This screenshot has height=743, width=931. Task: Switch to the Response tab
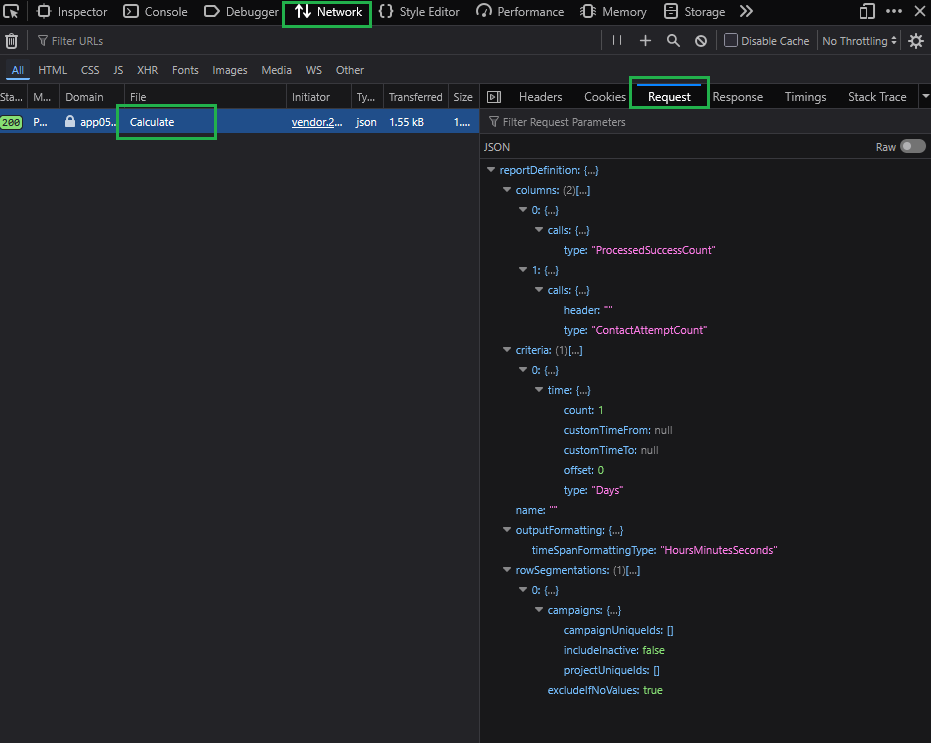tap(737, 97)
